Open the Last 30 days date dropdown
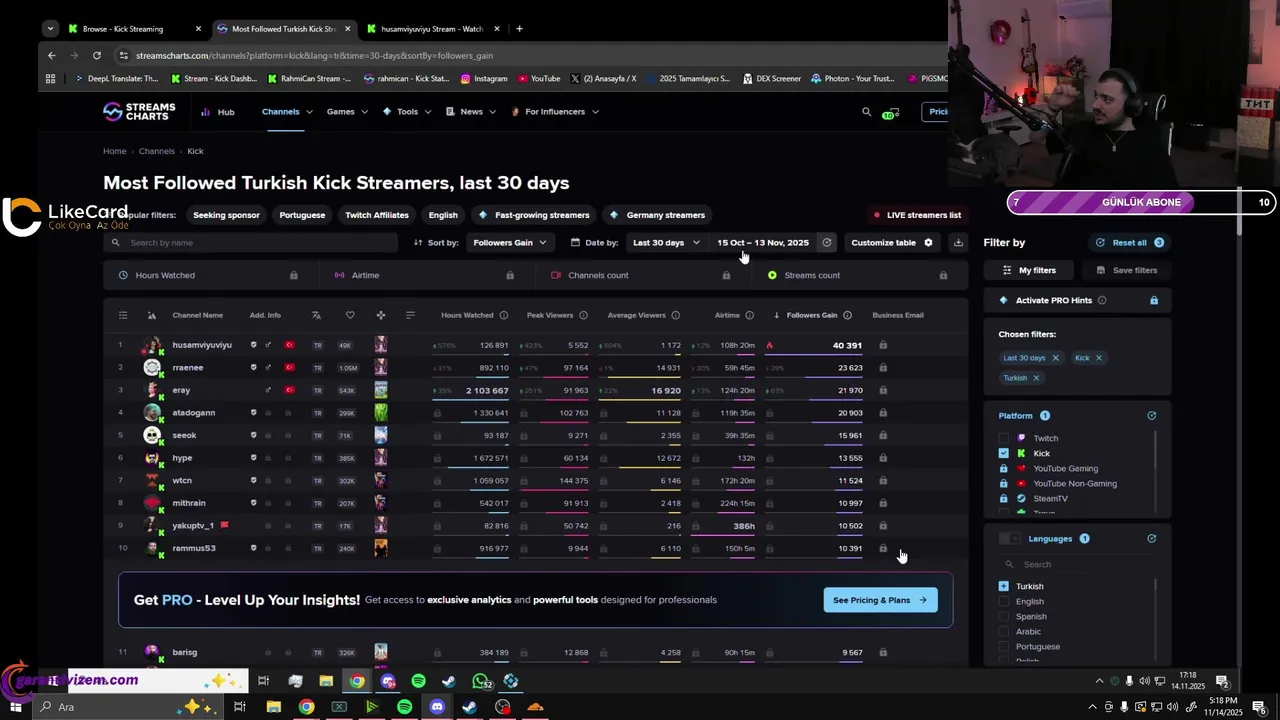Screen dimensions: 1280x720 pyautogui.click(x=666, y=242)
